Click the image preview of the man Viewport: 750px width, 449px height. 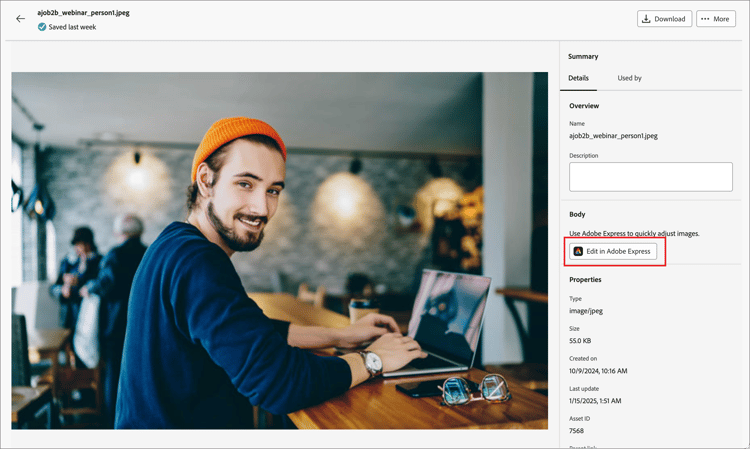point(279,251)
